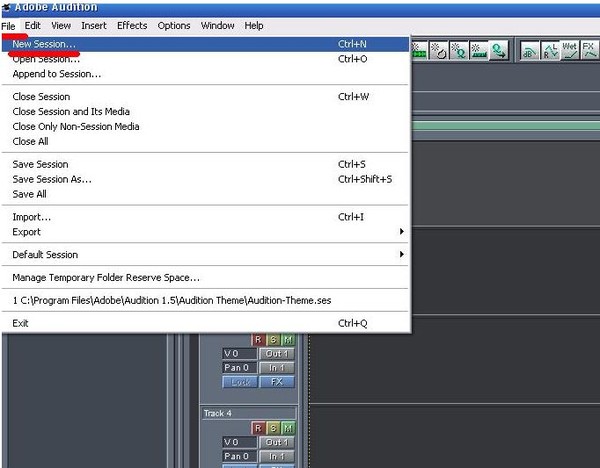Click the snowflake and green bar snapping icon
The height and width of the screenshot is (468, 600).
[x=419, y=51]
